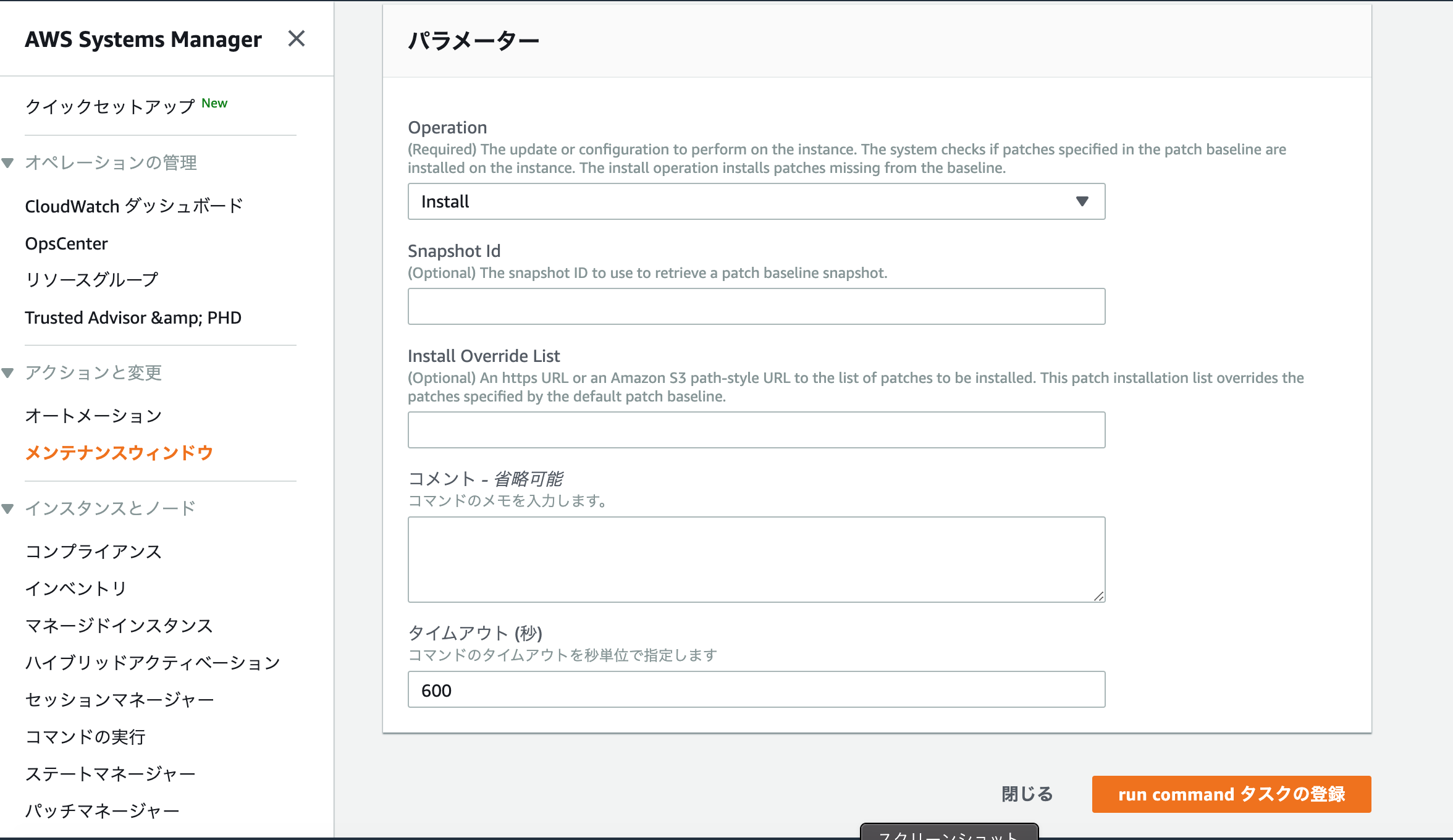Focus the タイムアウト (秒) field showing 600
1453x840 pixels.
coord(756,689)
